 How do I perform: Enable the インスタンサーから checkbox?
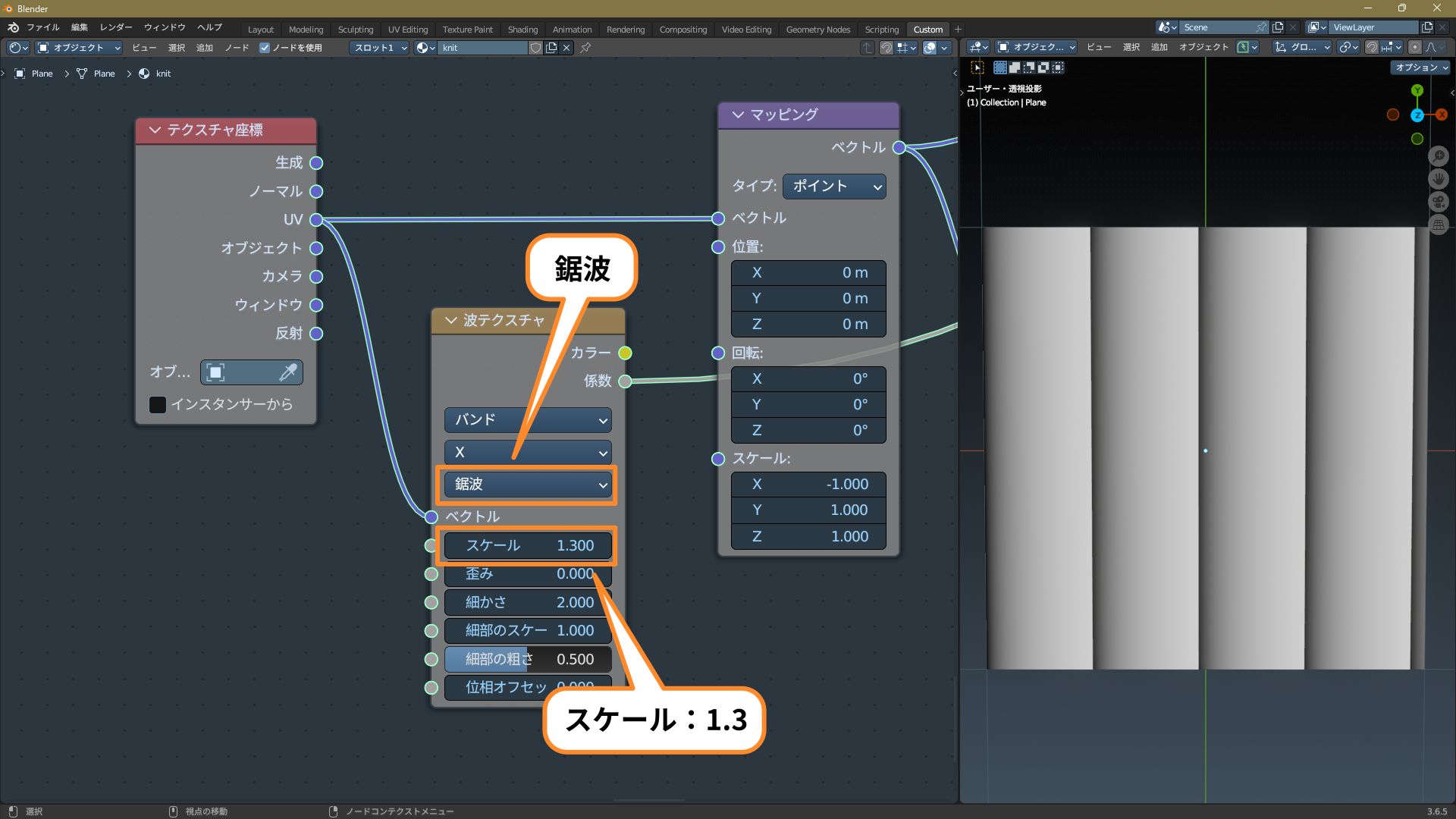click(x=158, y=404)
